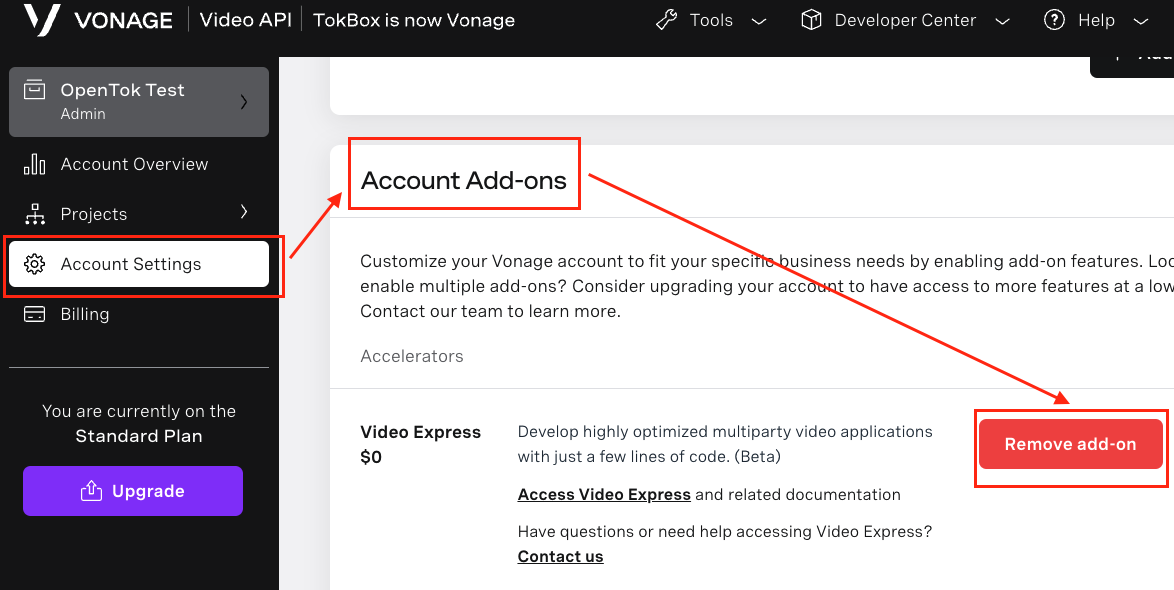Click the Billing credit card icon
Image resolution: width=1174 pixels, height=590 pixels.
coord(35,314)
